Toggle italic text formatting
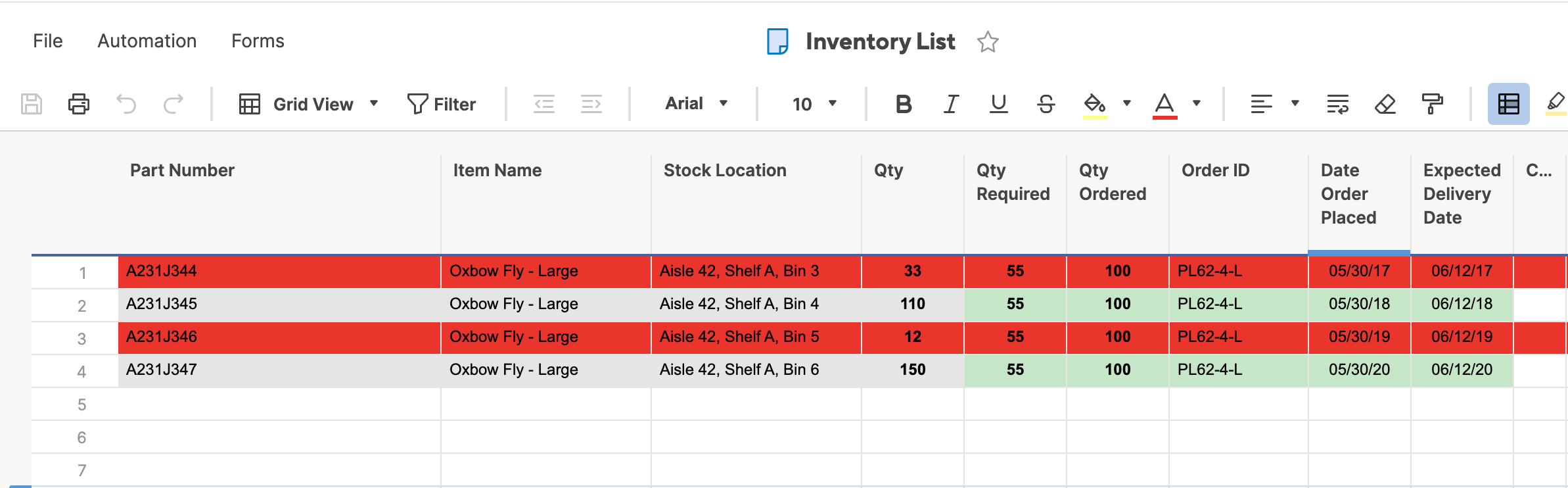This screenshot has height=488, width=1568. 951,104
